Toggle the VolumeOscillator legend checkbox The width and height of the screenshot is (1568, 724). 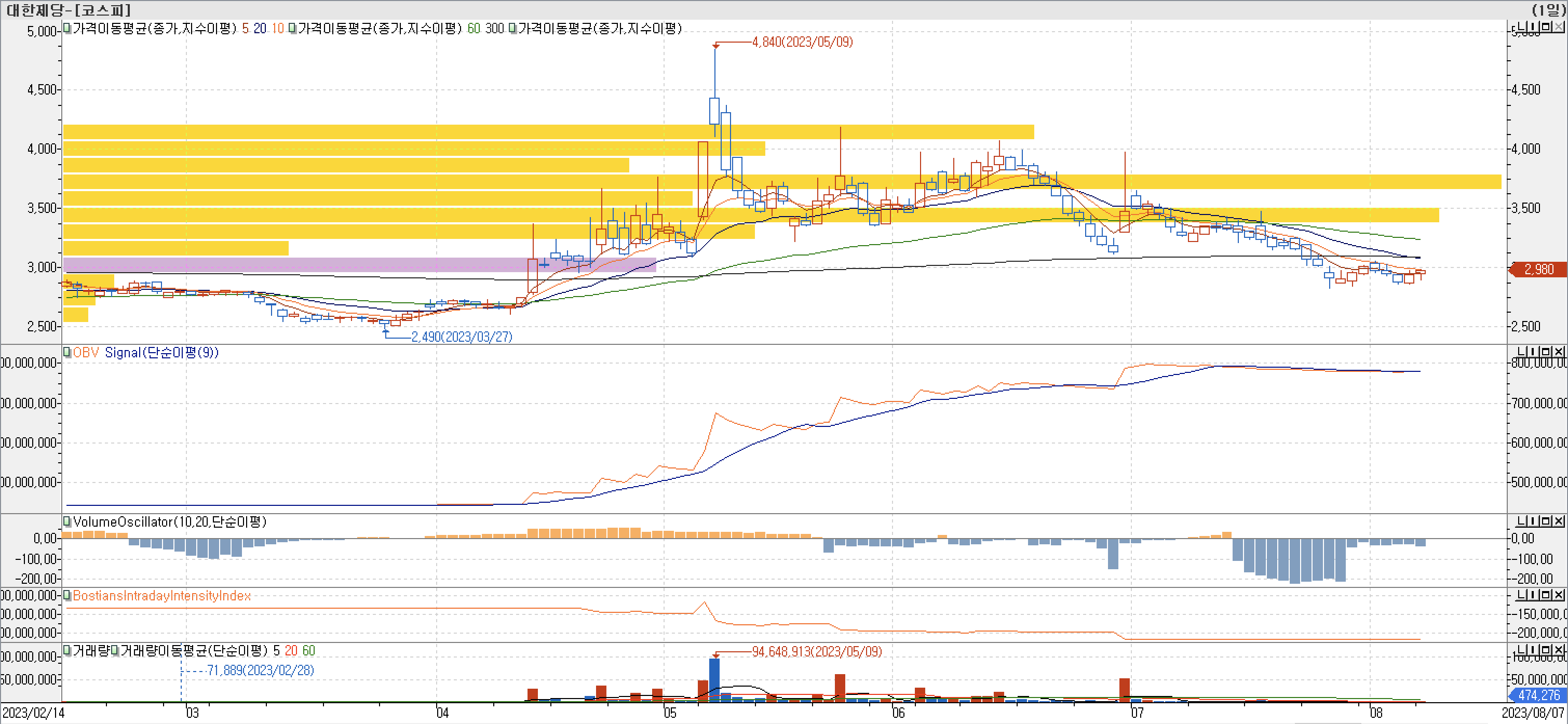coord(67,521)
